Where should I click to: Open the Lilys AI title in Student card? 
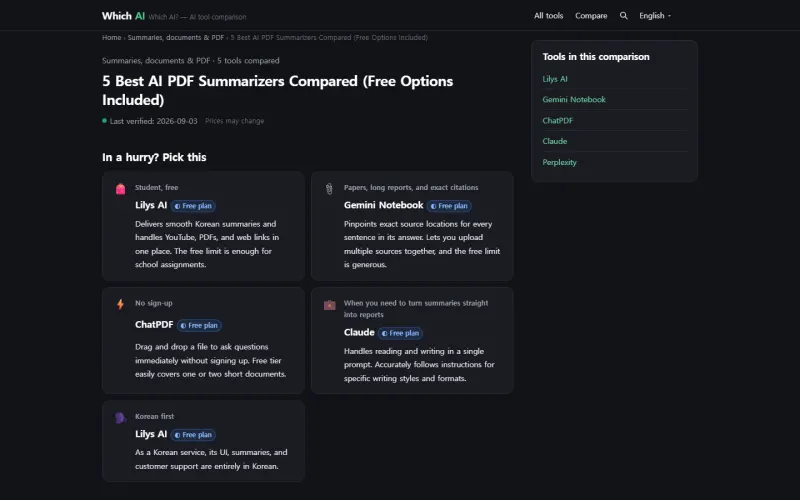151,205
